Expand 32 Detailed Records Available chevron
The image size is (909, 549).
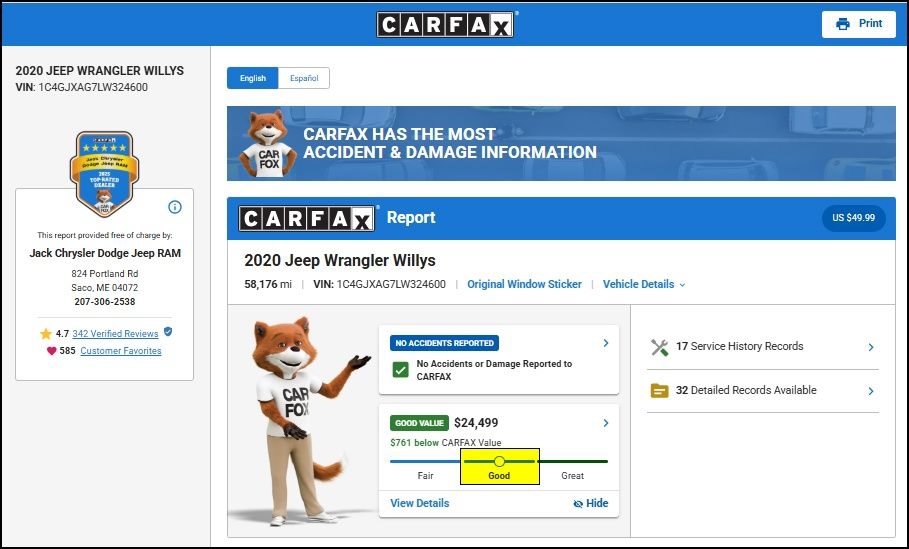click(871, 391)
